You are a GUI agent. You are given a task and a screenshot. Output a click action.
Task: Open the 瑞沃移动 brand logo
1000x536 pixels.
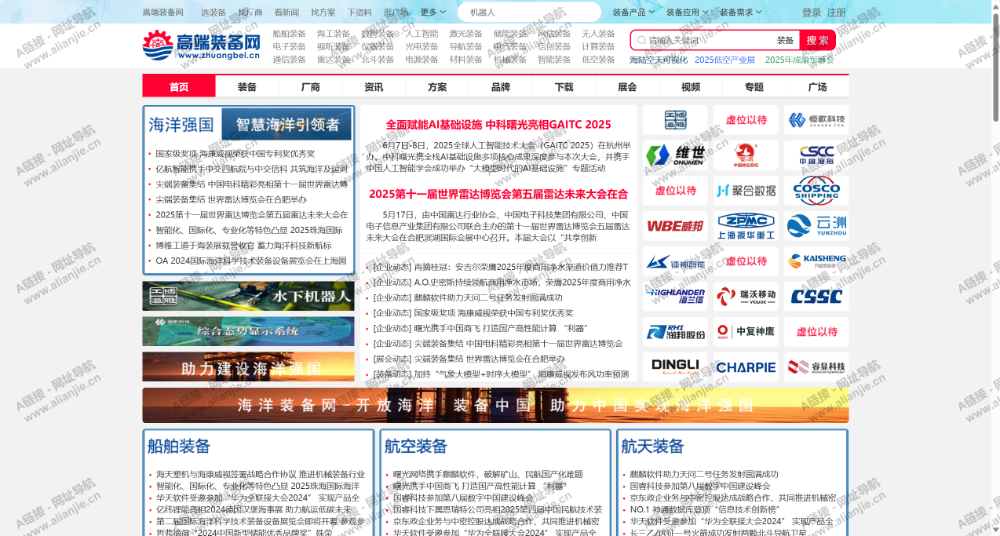tap(746, 297)
